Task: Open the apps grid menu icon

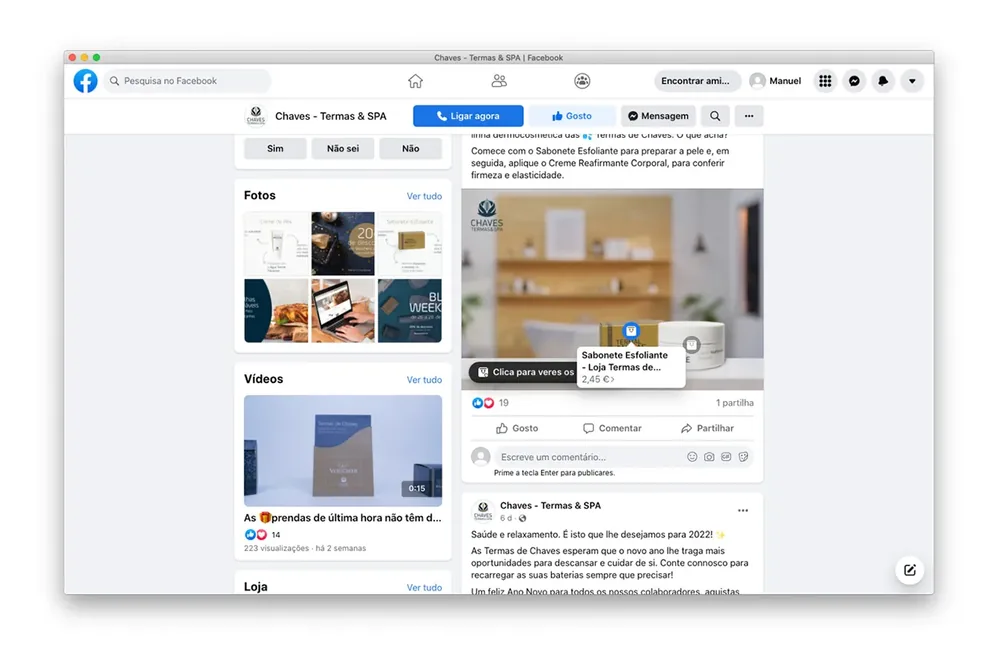Action: (x=825, y=81)
